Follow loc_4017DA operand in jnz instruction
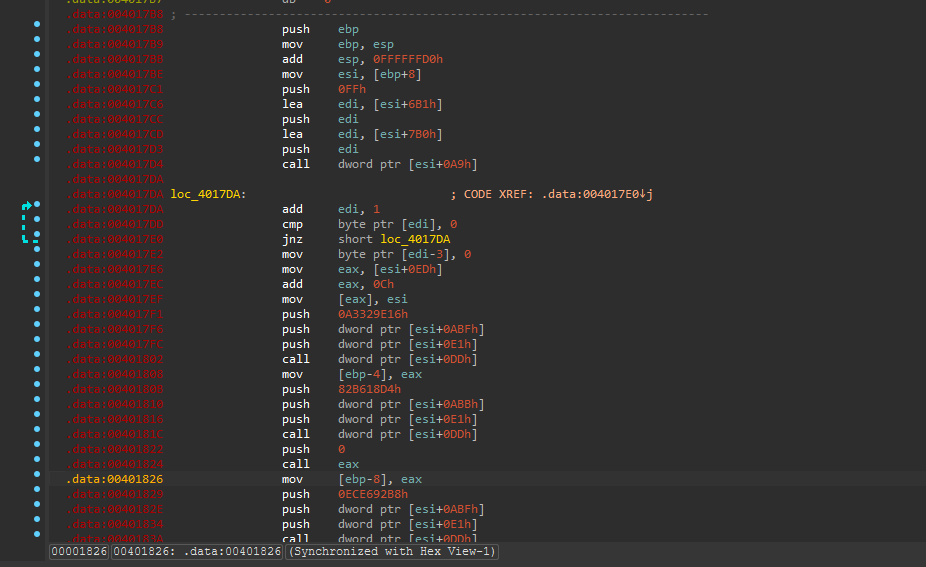The image size is (926, 567). point(415,239)
